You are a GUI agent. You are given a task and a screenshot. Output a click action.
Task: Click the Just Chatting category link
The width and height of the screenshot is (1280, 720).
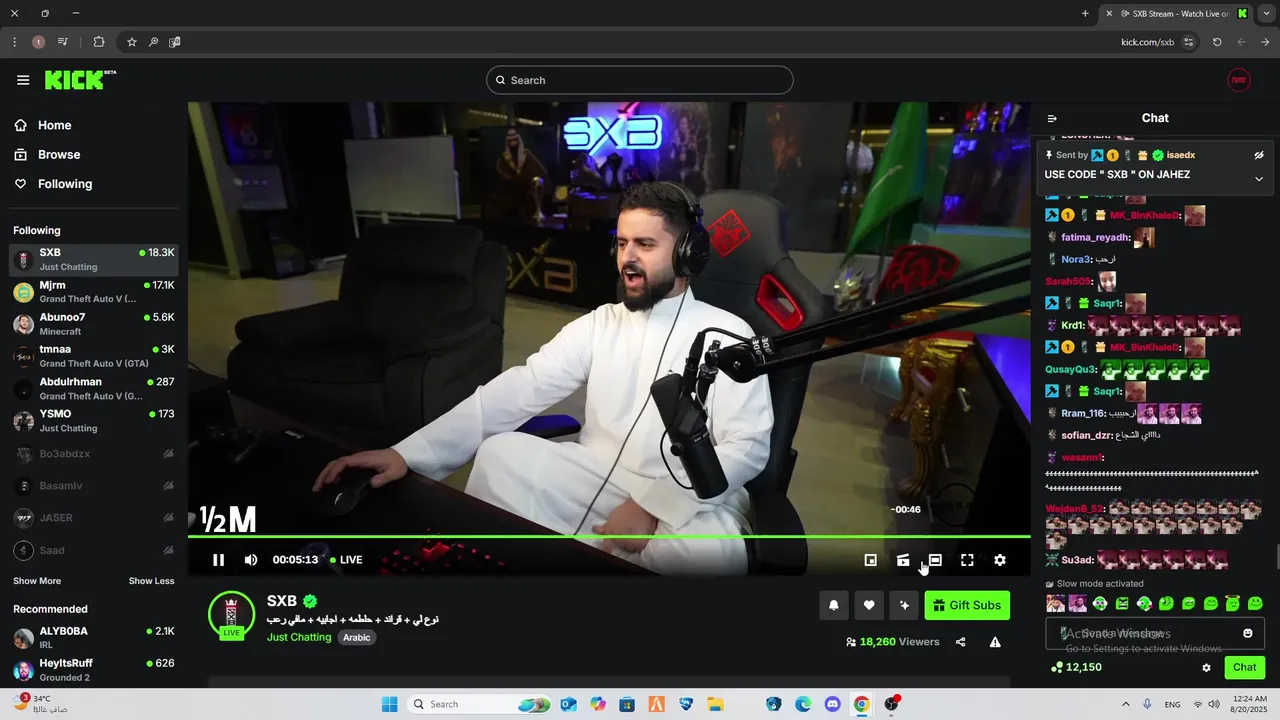tap(299, 637)
